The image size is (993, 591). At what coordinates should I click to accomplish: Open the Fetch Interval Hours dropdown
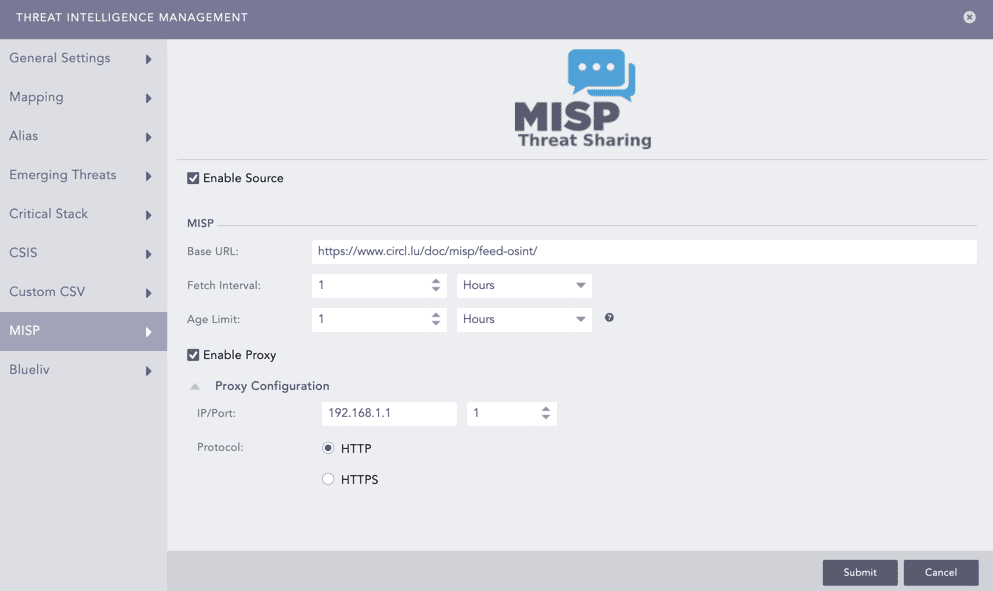click(x=524, y=285)
